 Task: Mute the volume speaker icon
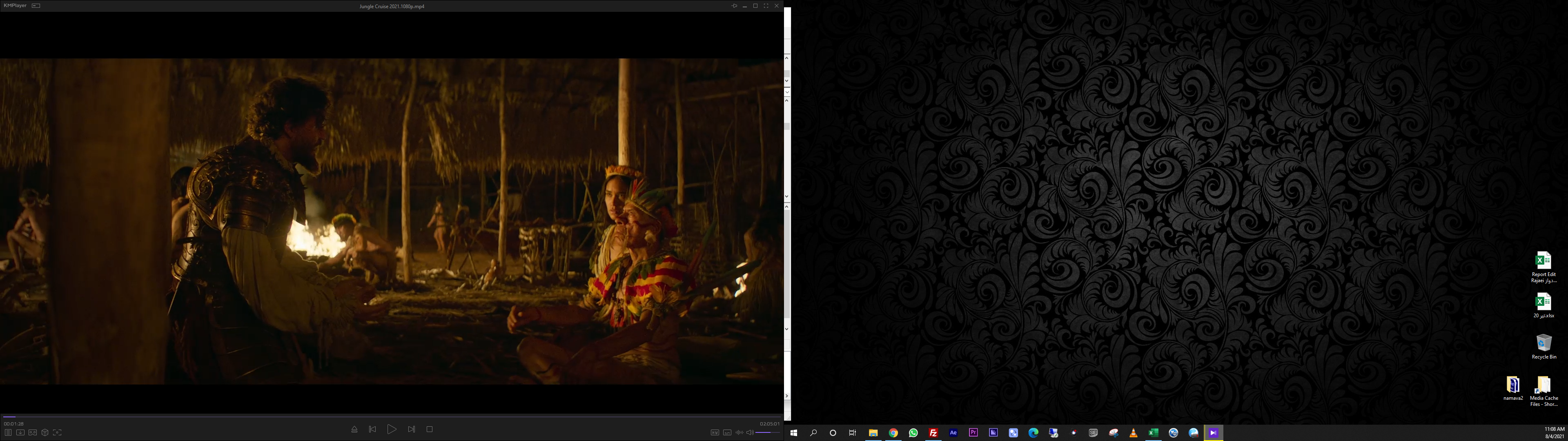[x=749, y=432]
